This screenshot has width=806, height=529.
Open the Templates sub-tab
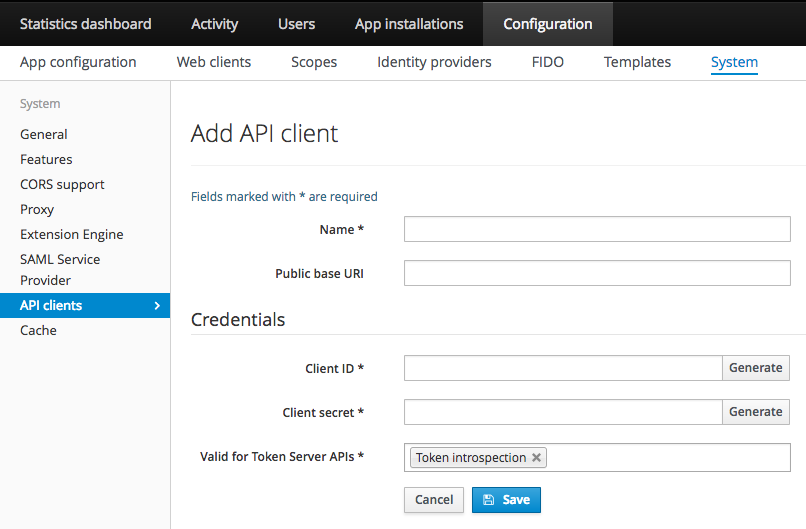pyautogui.click(x=637, y=62)
